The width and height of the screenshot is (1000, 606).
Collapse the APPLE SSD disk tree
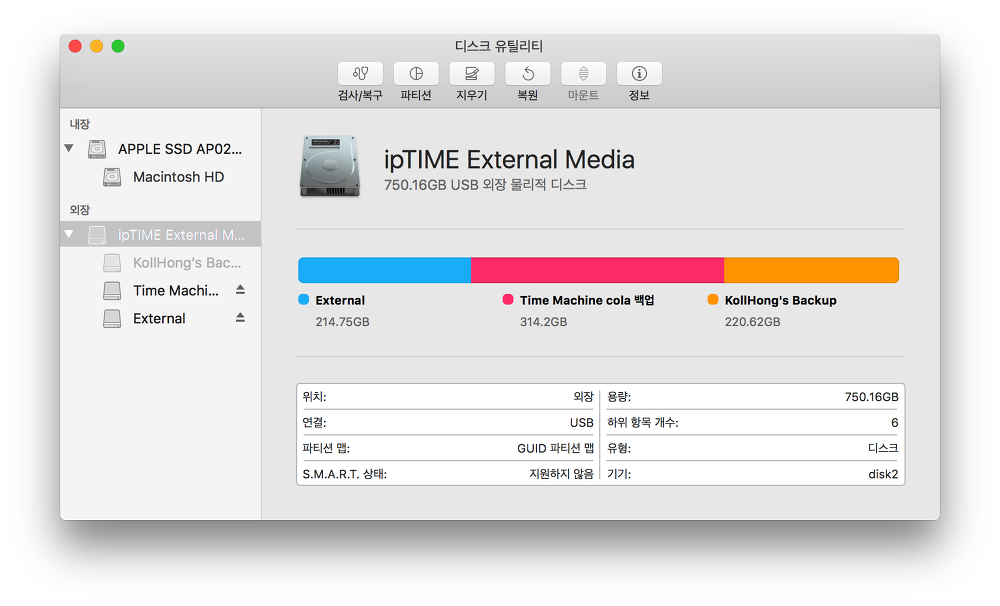(69, 149)
